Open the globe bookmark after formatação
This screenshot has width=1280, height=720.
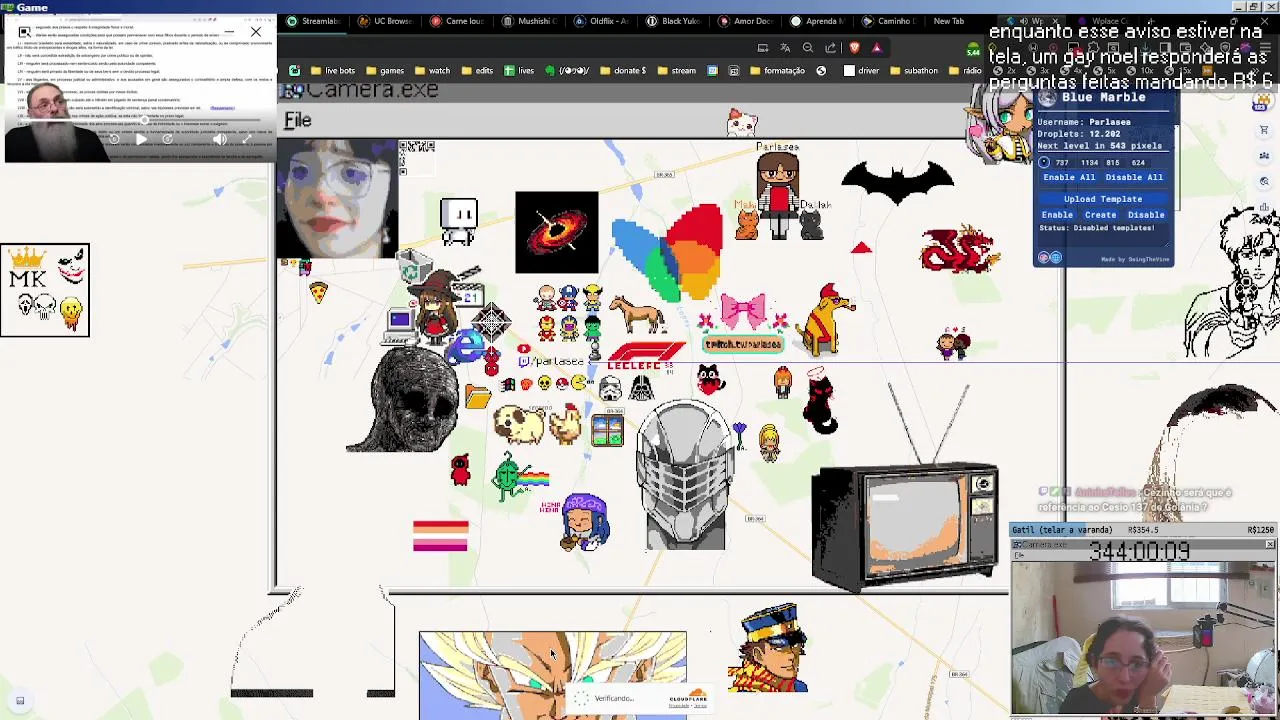(821, 71)
